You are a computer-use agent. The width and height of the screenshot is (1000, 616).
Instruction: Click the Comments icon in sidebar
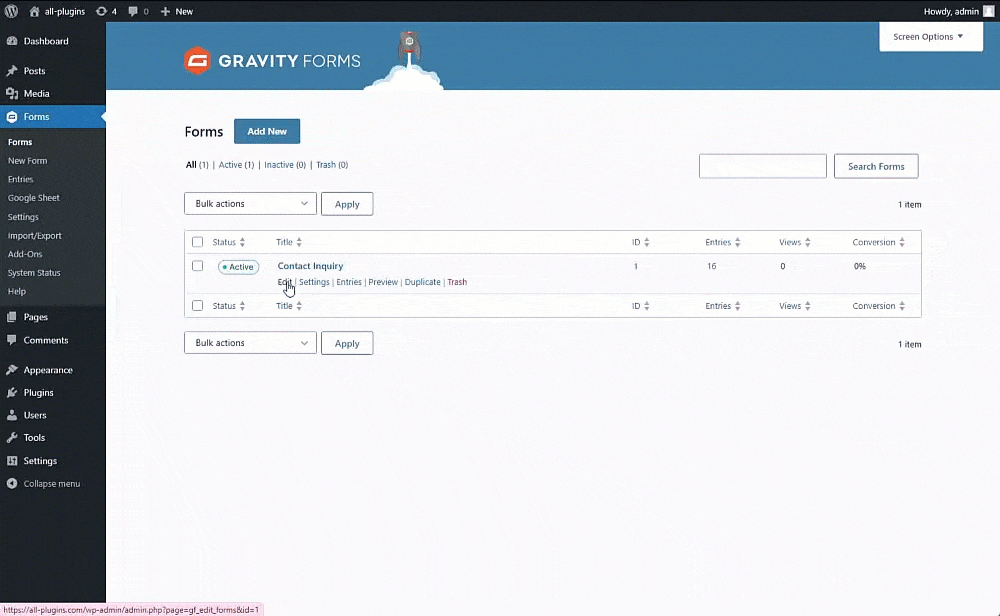(x=12, y=340)
